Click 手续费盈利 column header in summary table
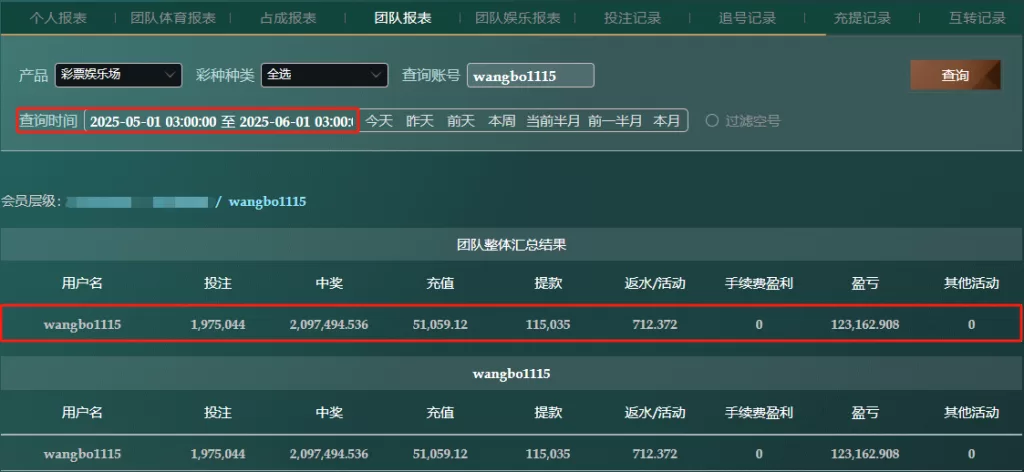Image resolution: width=1024 pixels, height=472 pixels. 759,283
